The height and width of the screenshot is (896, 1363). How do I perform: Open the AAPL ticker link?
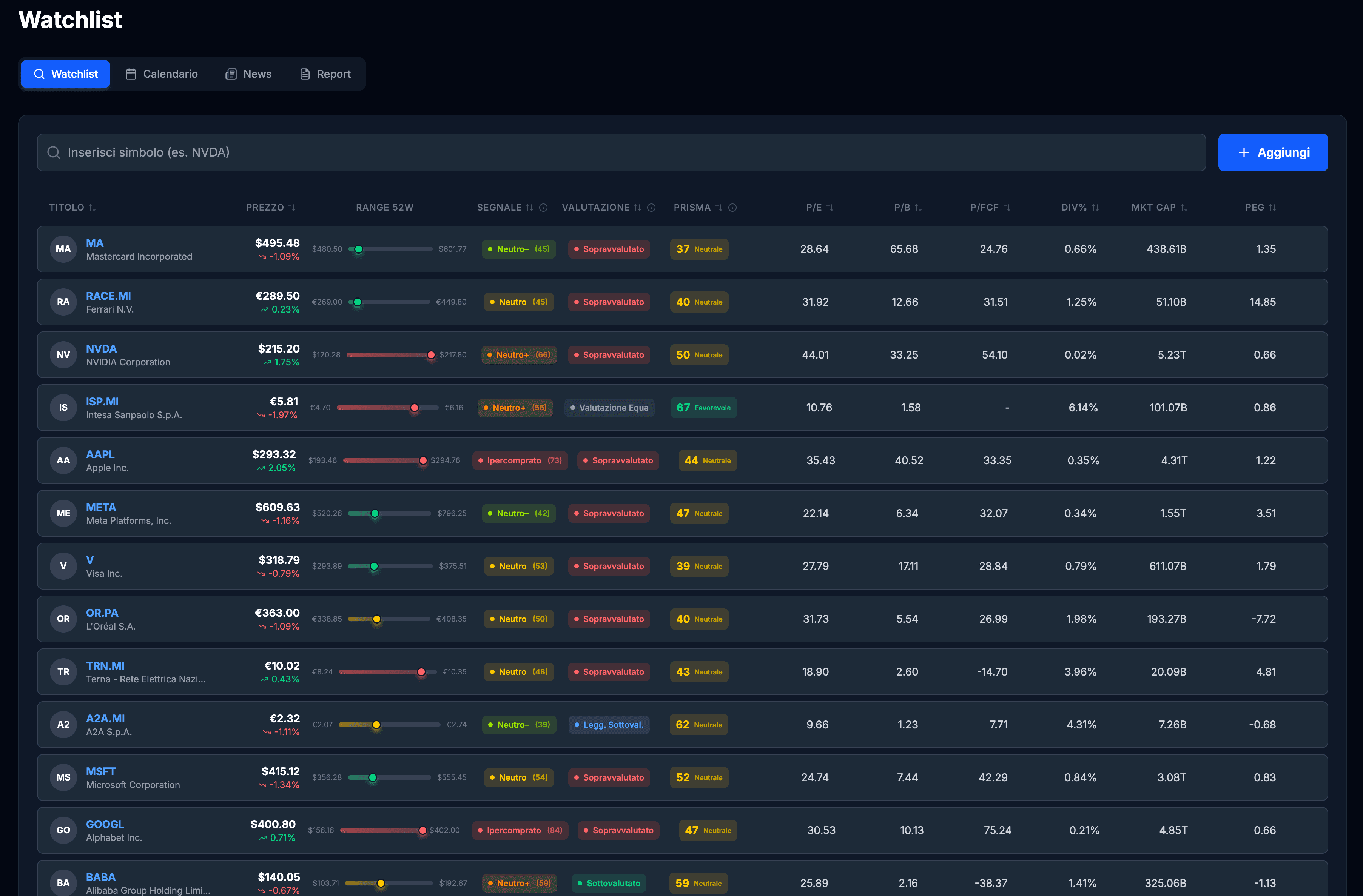point(100,454)
